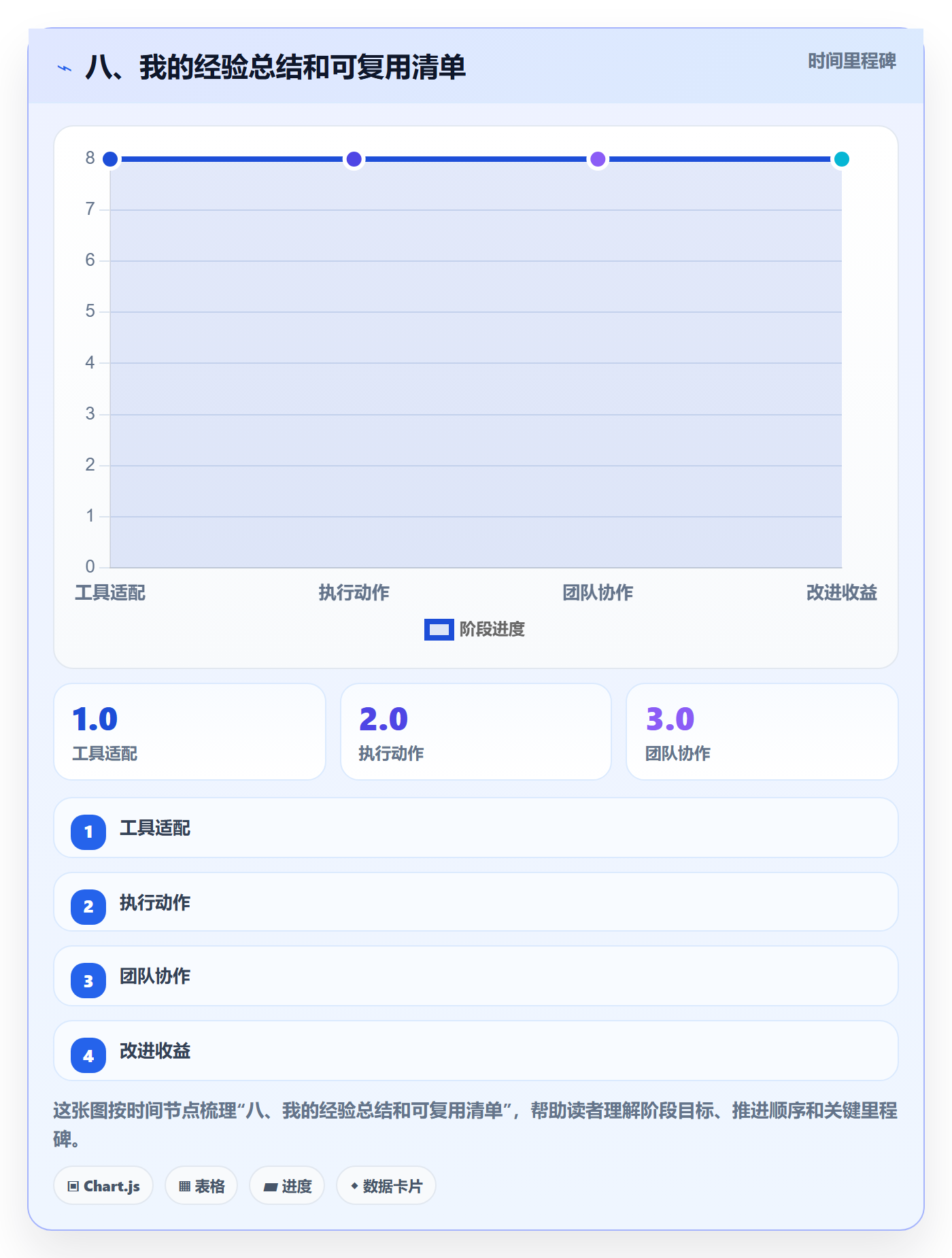Click the indigo data point for 执行动作

(354, 159)
